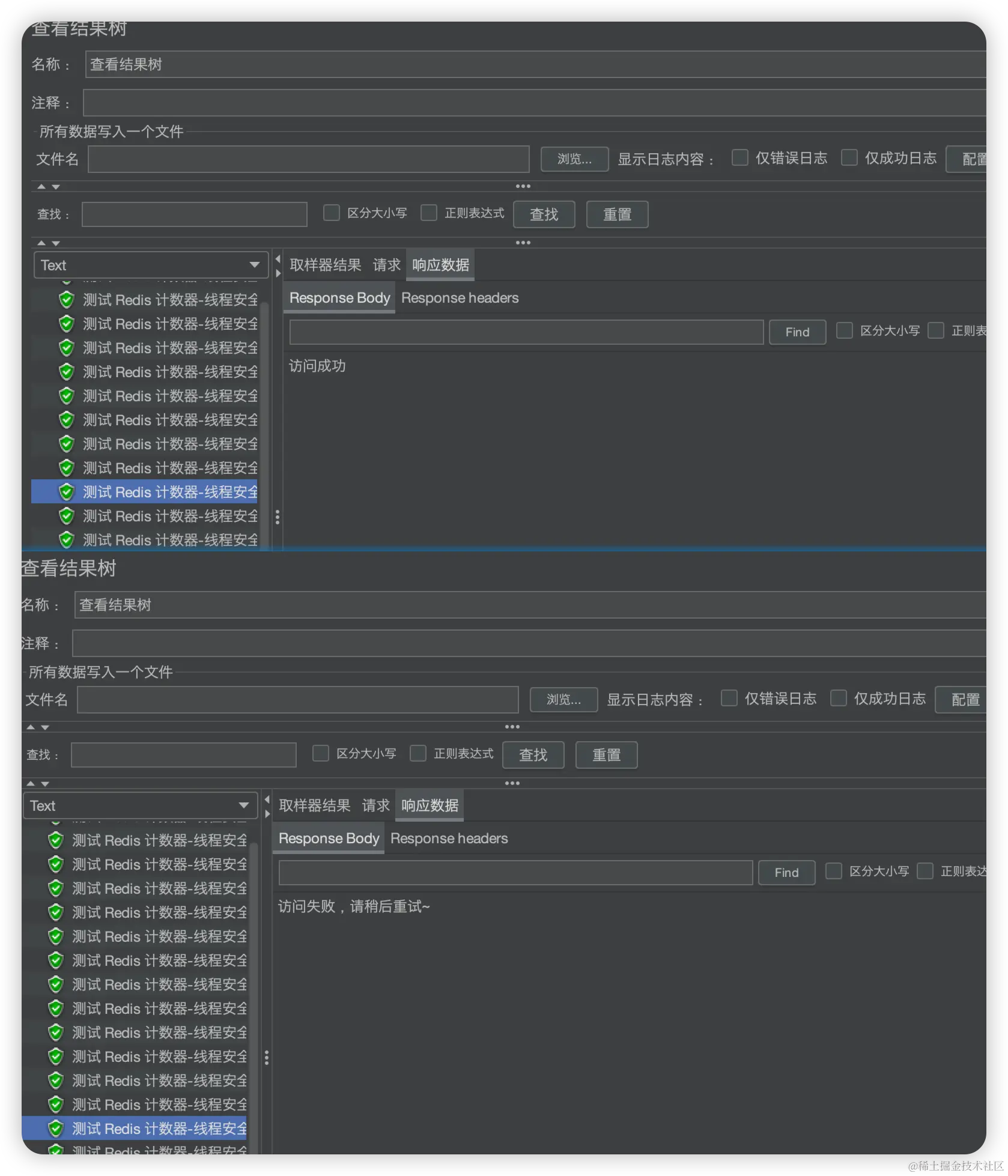Focus 注释 field in 访问成功 panel
This screenshot has width=1008, height=1176.
[x=535, y=103]
